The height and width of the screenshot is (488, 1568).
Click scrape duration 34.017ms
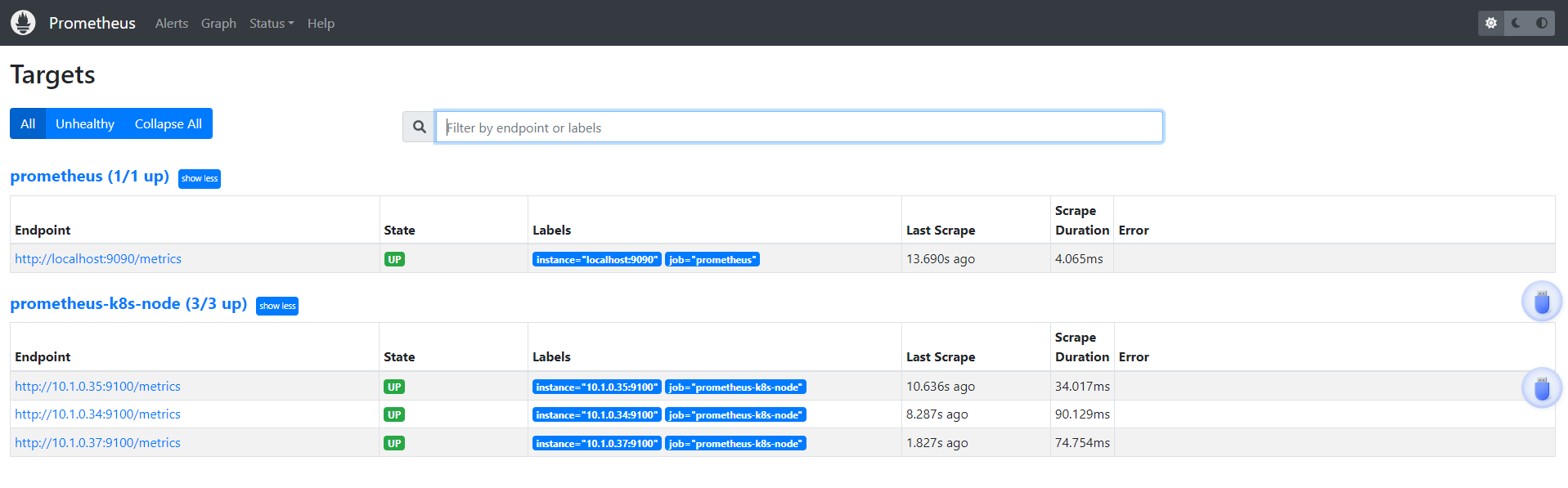(1082, 386)
